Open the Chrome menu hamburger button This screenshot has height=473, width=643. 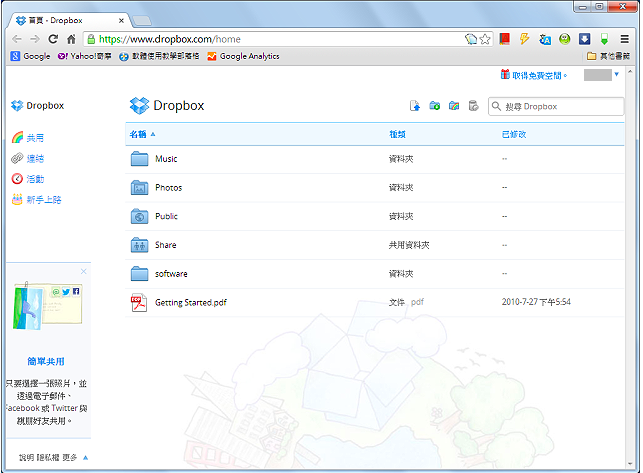click(x=625, y=39)
